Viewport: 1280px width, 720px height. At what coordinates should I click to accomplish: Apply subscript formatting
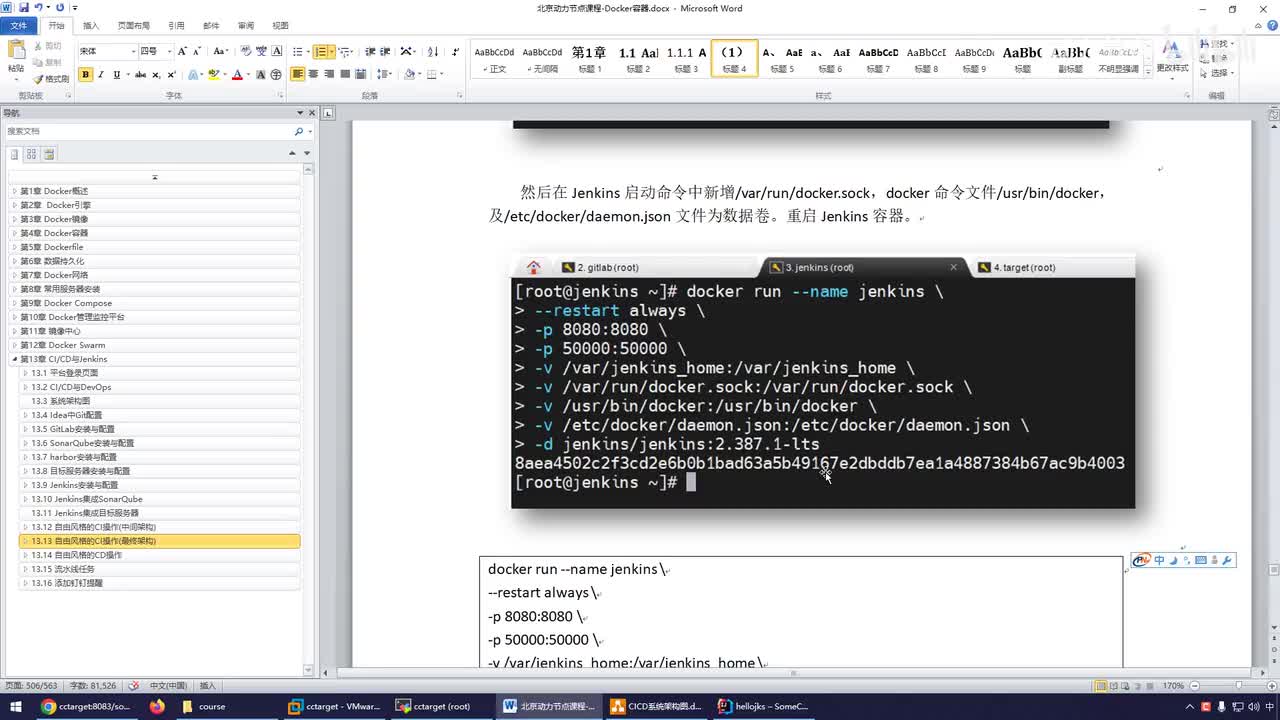tap(157, 75)
